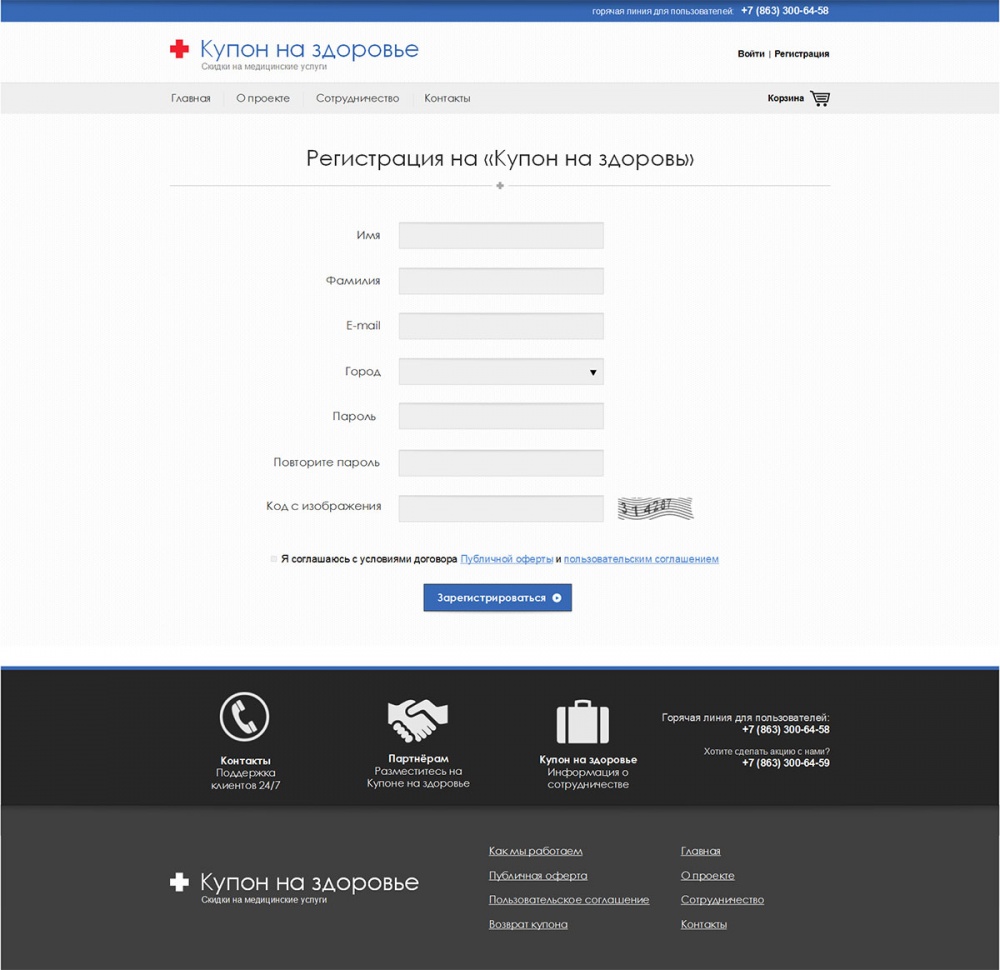Open пользовательским соглашением link
This screenshot has width=1000, height=970.
point(641,559)
